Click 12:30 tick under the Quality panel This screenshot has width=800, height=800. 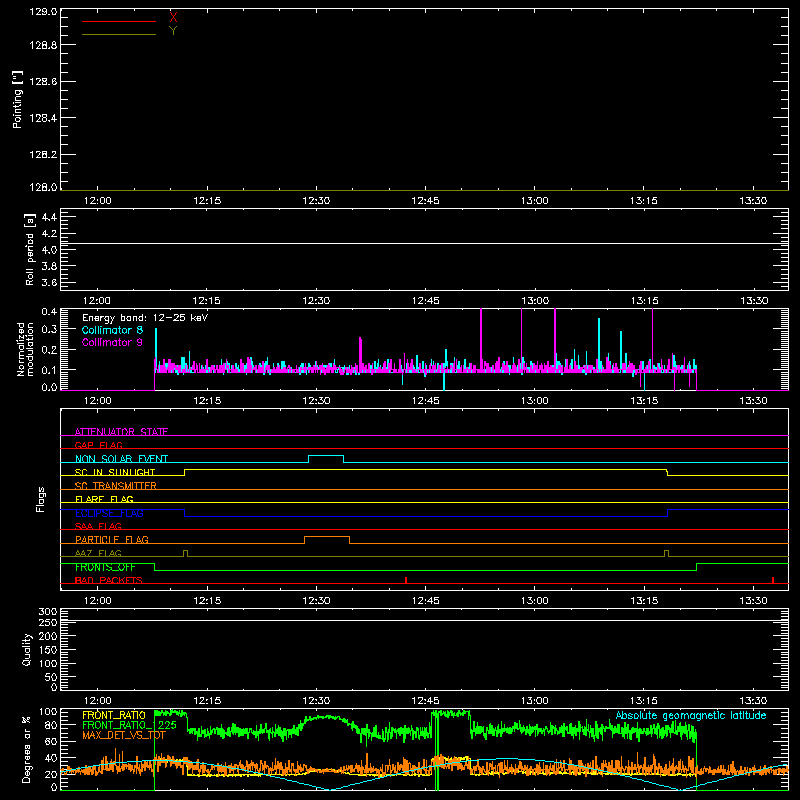tap(316, 701)
